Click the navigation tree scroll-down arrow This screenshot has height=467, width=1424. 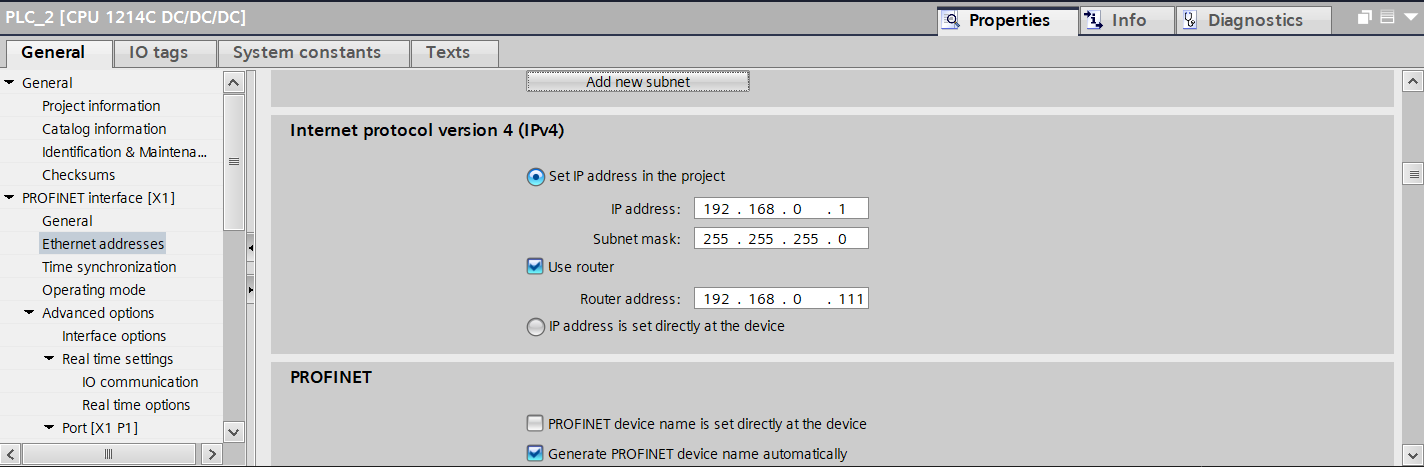[234, 432]
